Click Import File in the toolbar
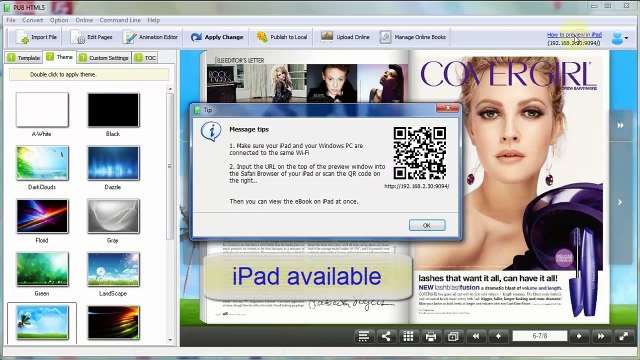The width and height of the screenshot is (640, 360). (x=36, y=37)
